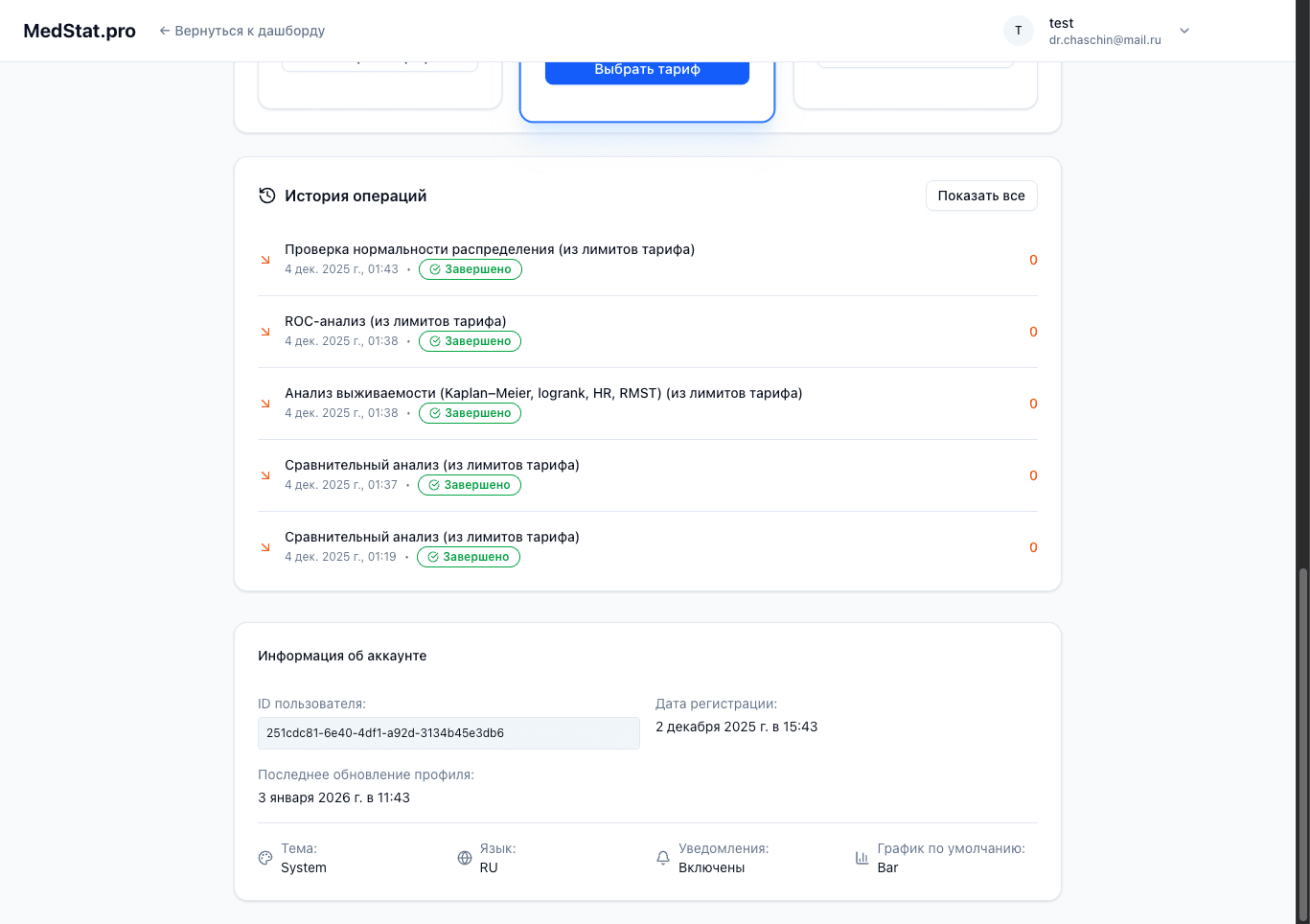
Task: Click arrow icon of ROC-анализ row
Action: pyautogui.click(x=265, y=332)
